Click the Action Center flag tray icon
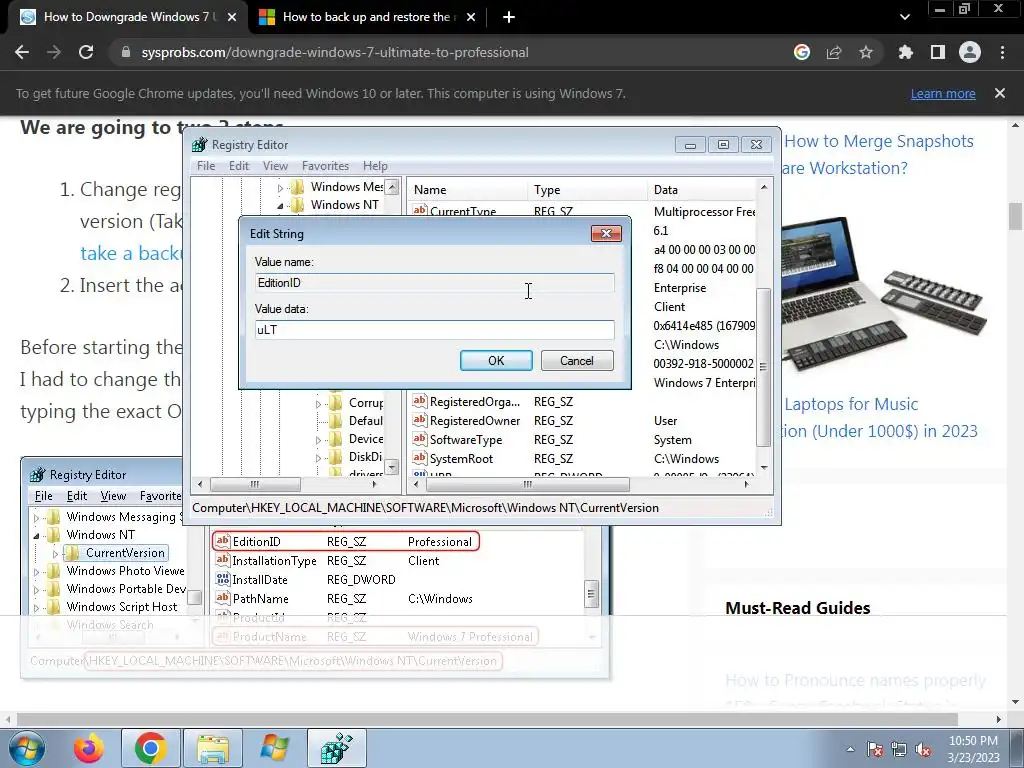Screen dimensions: 1024x768 click(x=875, y=749)
